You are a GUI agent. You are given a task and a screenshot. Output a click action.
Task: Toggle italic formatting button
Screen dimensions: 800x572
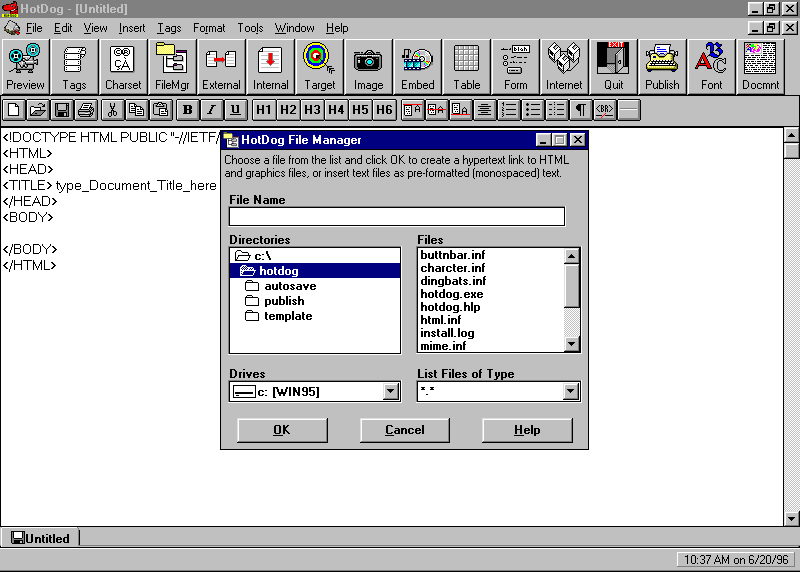coord(211,110)
